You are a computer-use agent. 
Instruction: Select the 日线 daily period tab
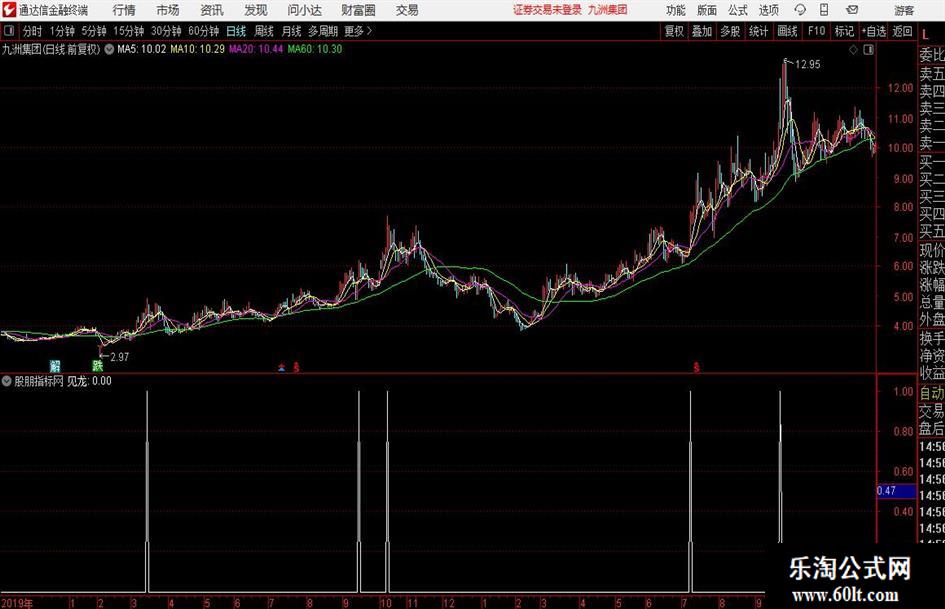236,31
